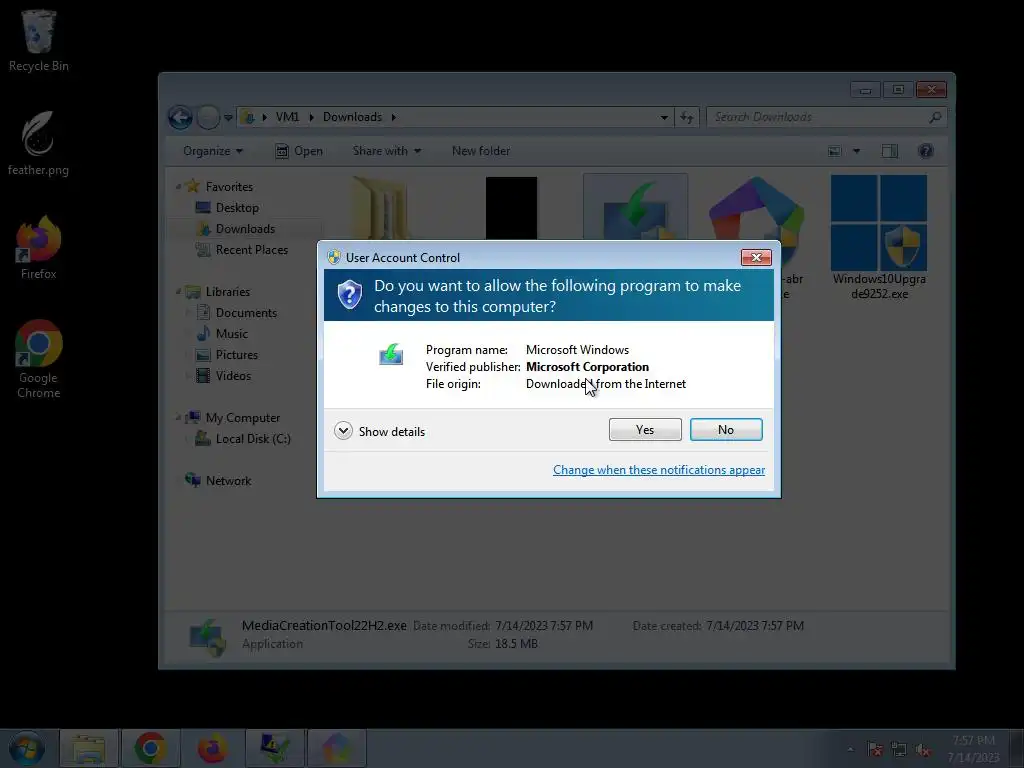The image size is (1024, 768).
Task: Collapse the Favorites tree group
Action: pos(178,186)
